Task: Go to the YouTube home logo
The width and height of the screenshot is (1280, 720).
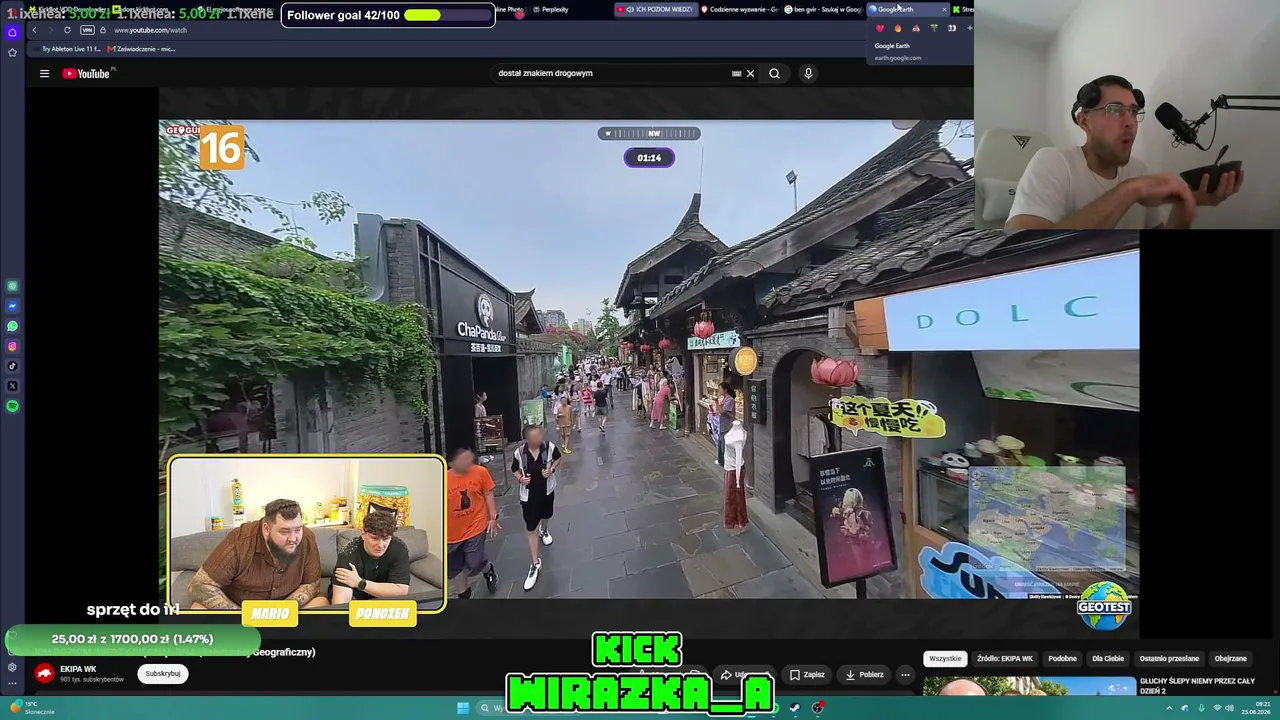Action: (87, 73)
